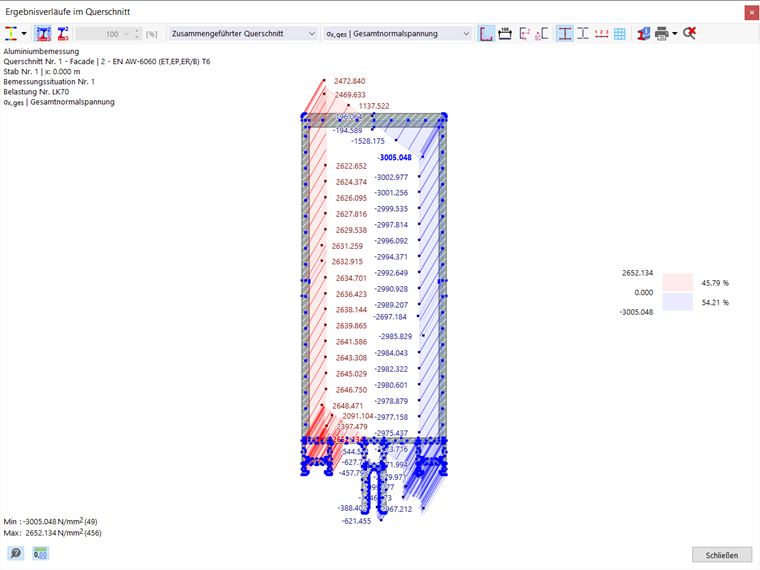The width and height of the screenshot is (760, 570).
Task: Click the 0.00 decimal units icon
Action: pyautogui.click(x=40, y=553)
